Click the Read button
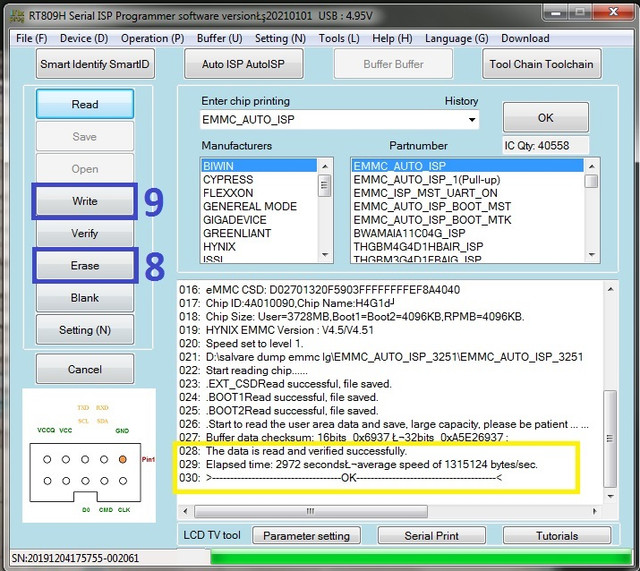640x571 pixels. click(85, 104)
